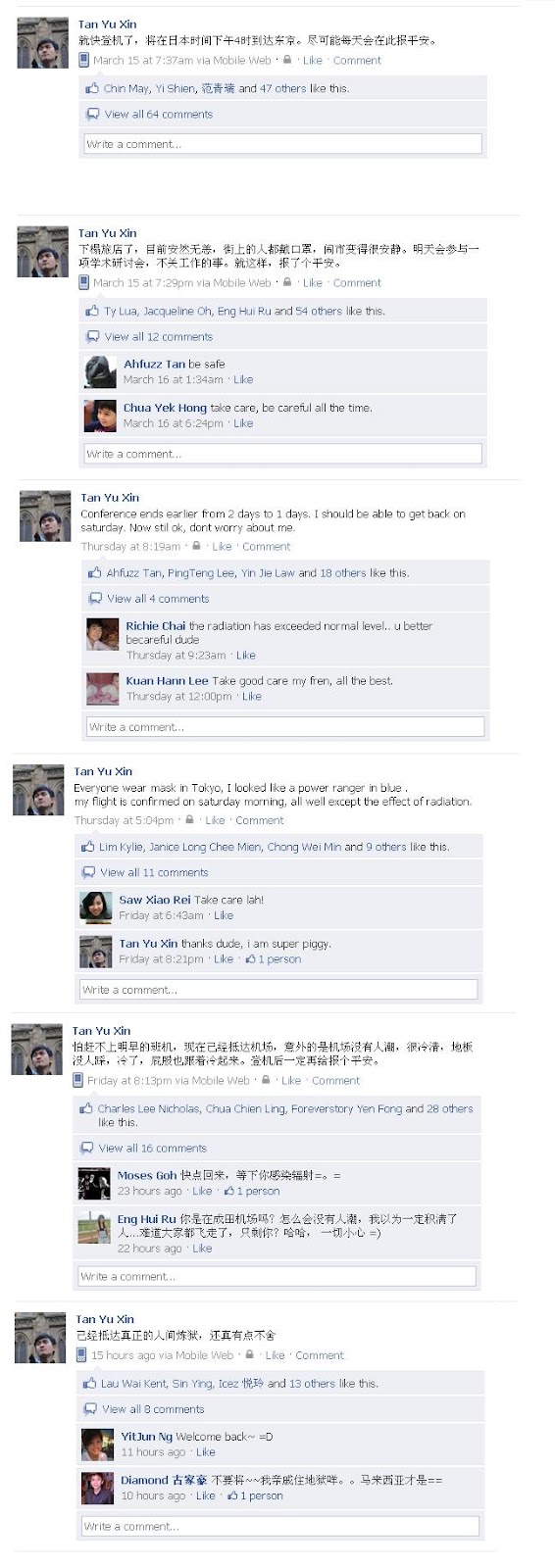Click the speech bubble icon beside View all 64 comments
Viewport: 555px width, 1568px height.
click(92, 114)
